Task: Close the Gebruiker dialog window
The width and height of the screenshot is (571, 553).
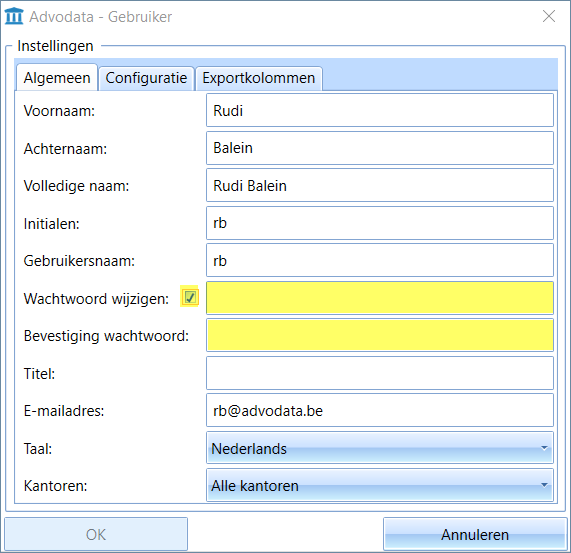Action: tap(549, 16)
